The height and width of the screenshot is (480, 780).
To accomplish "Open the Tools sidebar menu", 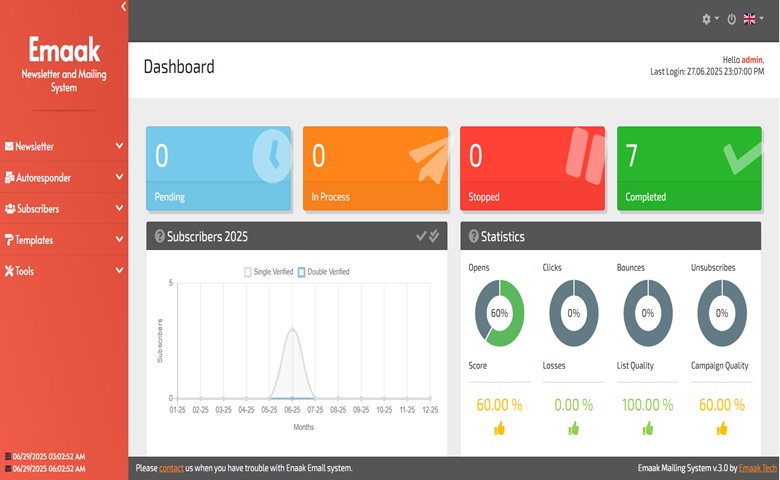I will click(64, 271).
